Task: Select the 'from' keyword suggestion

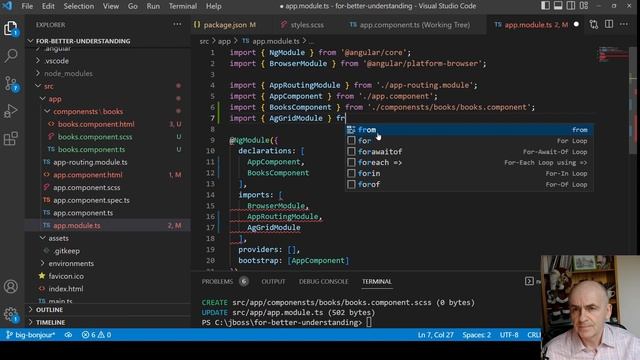Action: (x=469, y=130)
